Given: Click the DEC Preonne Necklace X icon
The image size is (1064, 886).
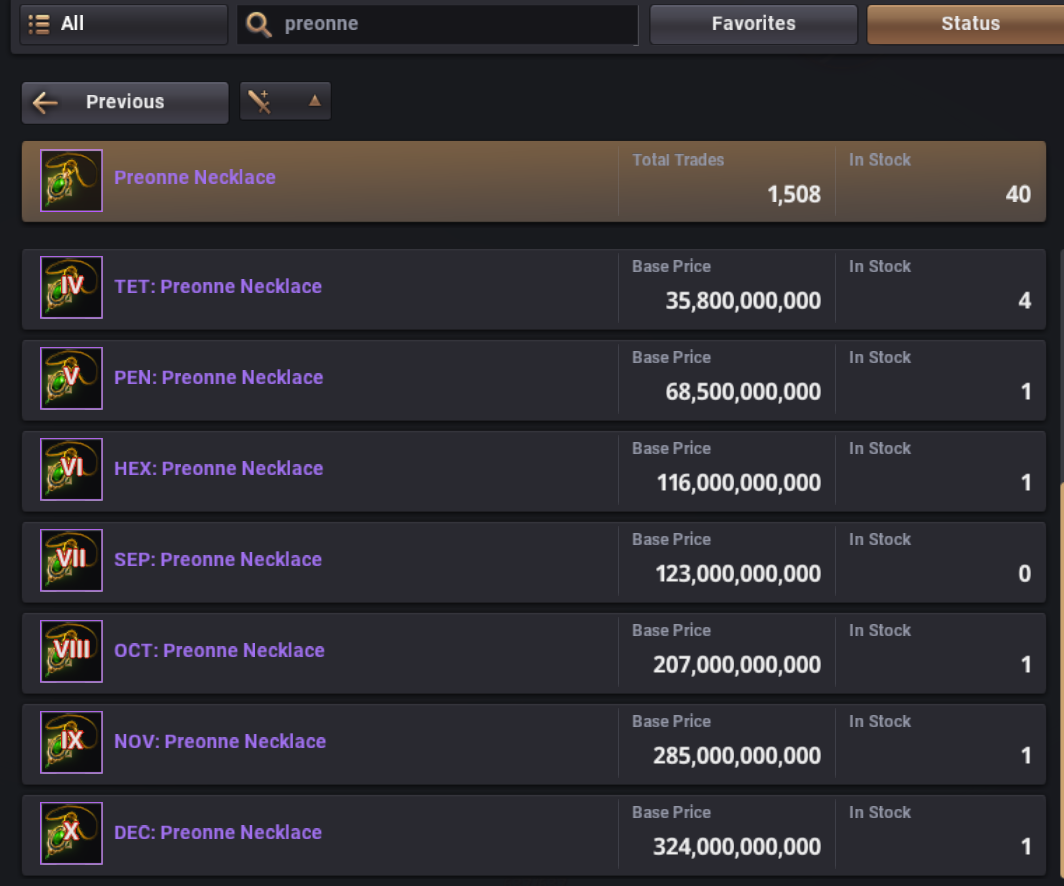Looking at the screenshot, I should (71, 832).
